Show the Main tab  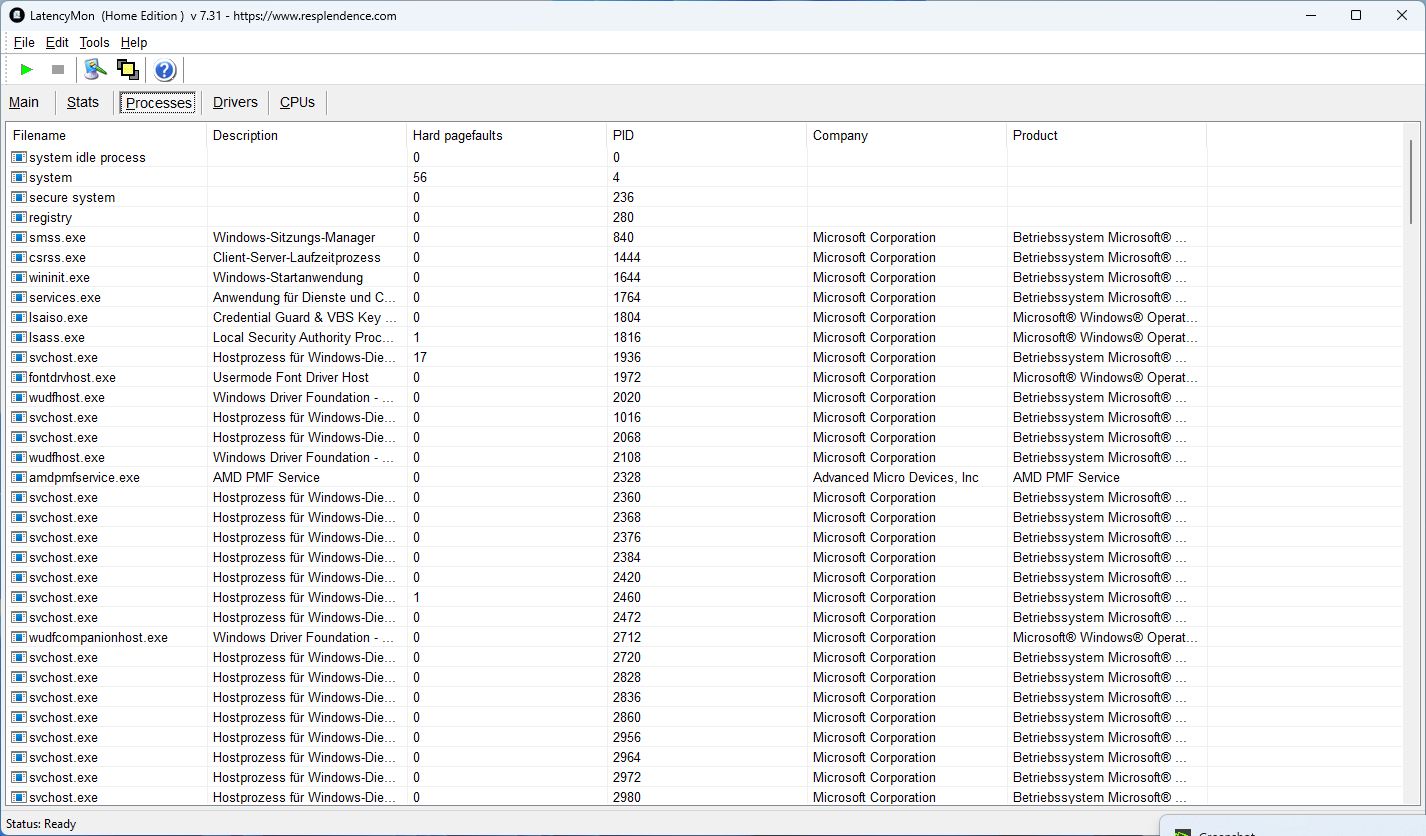24,102
